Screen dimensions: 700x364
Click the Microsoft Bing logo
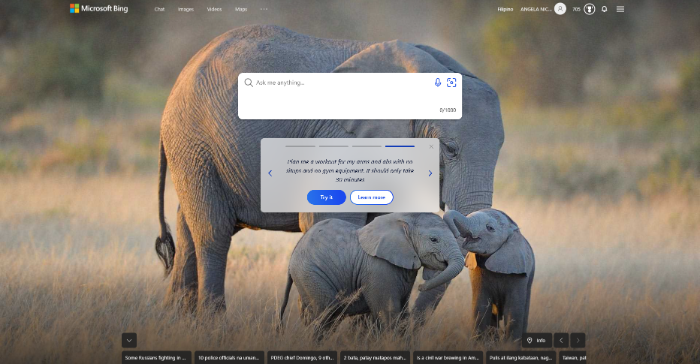99,8
